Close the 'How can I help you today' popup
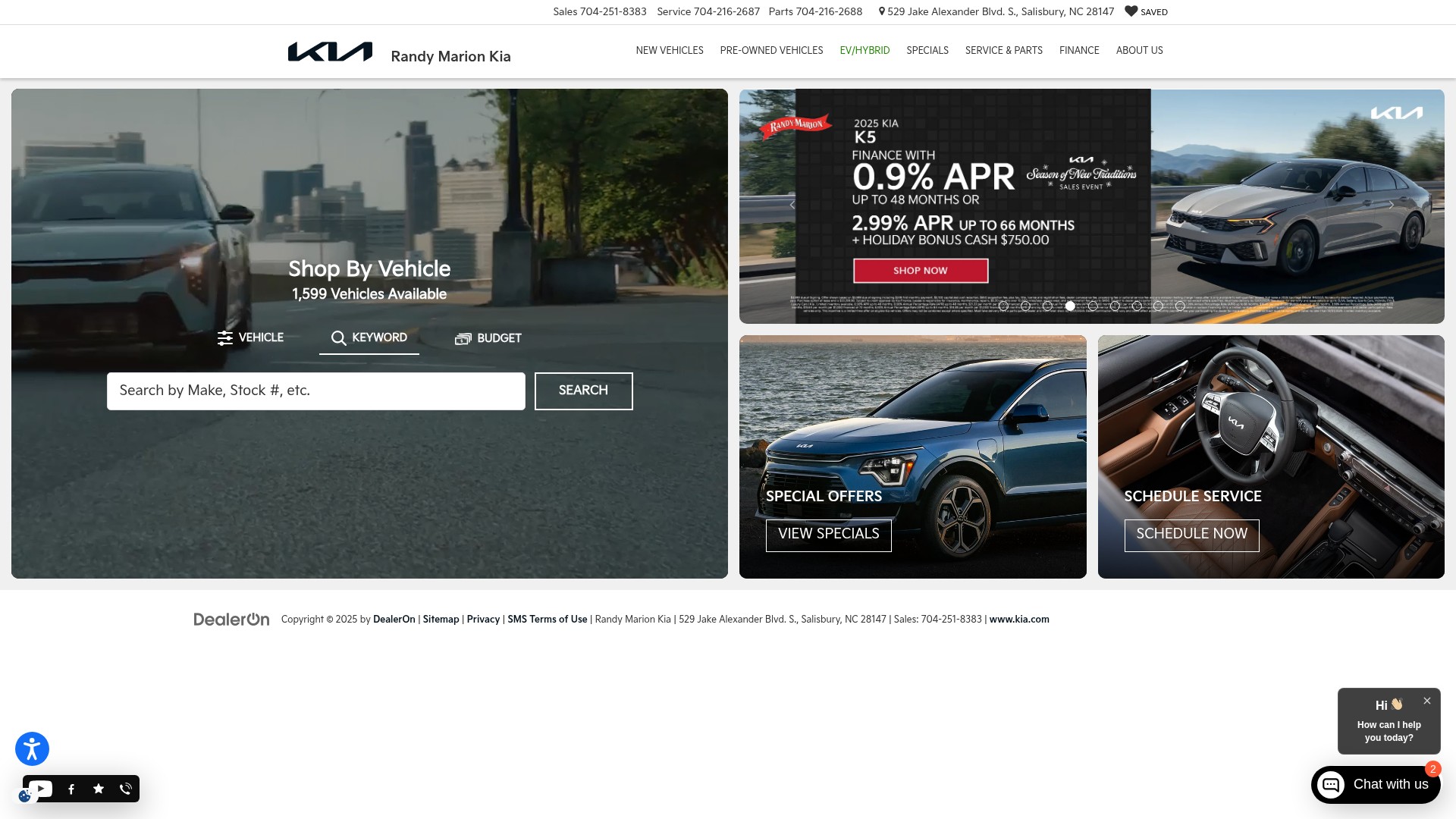 (x=1427, y=701)
